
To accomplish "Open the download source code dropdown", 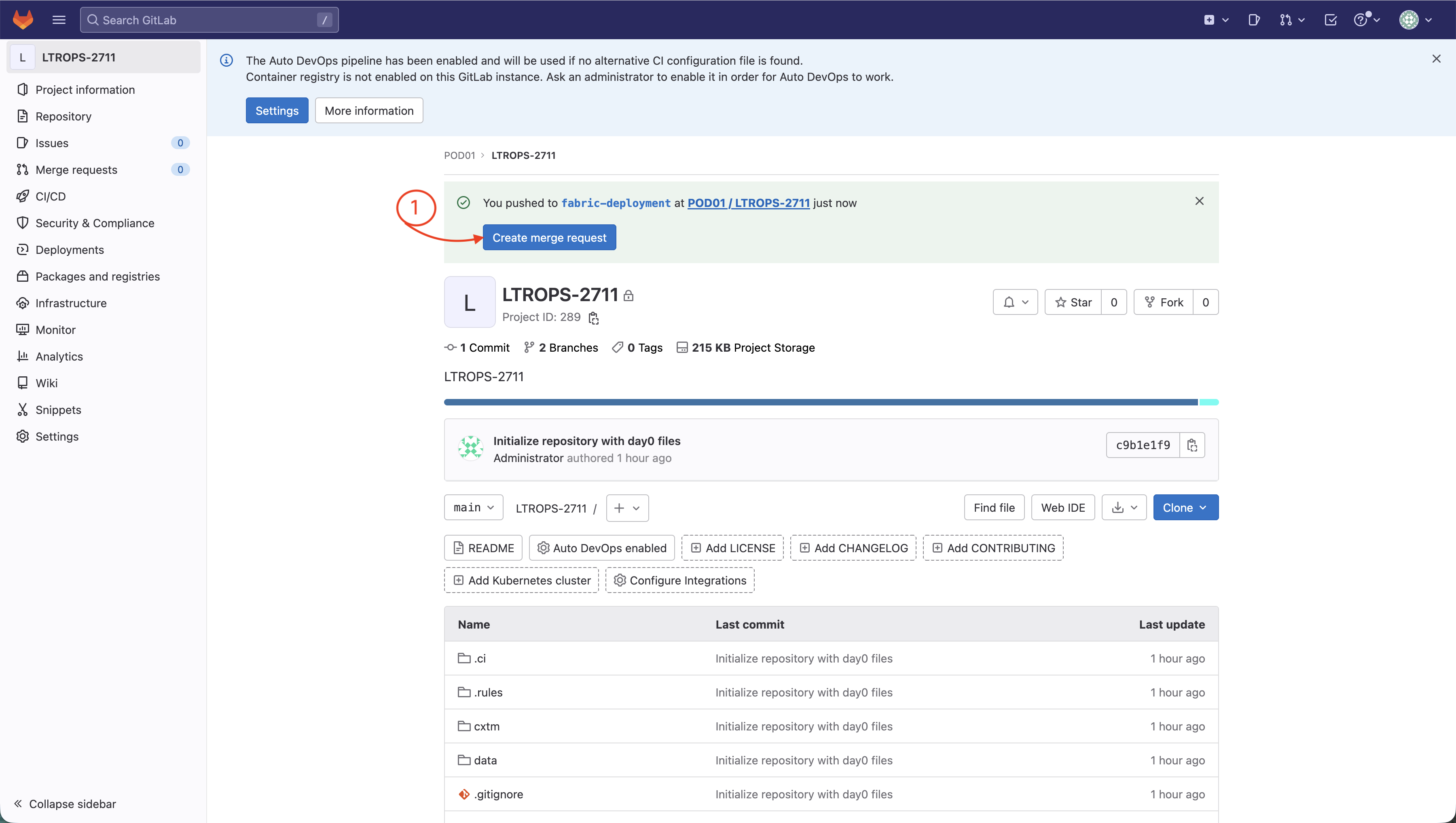I will coord(1124,508).
